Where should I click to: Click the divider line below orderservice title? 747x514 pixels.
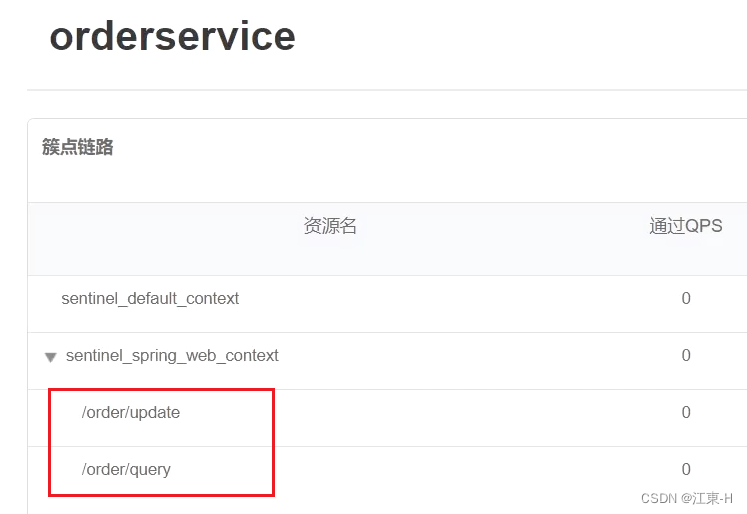coord(386,90)
